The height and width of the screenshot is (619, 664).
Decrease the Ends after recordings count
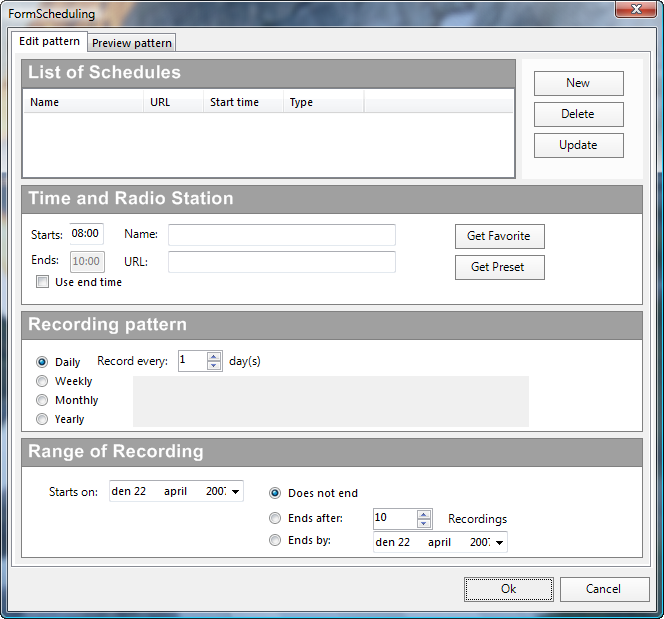424,524
